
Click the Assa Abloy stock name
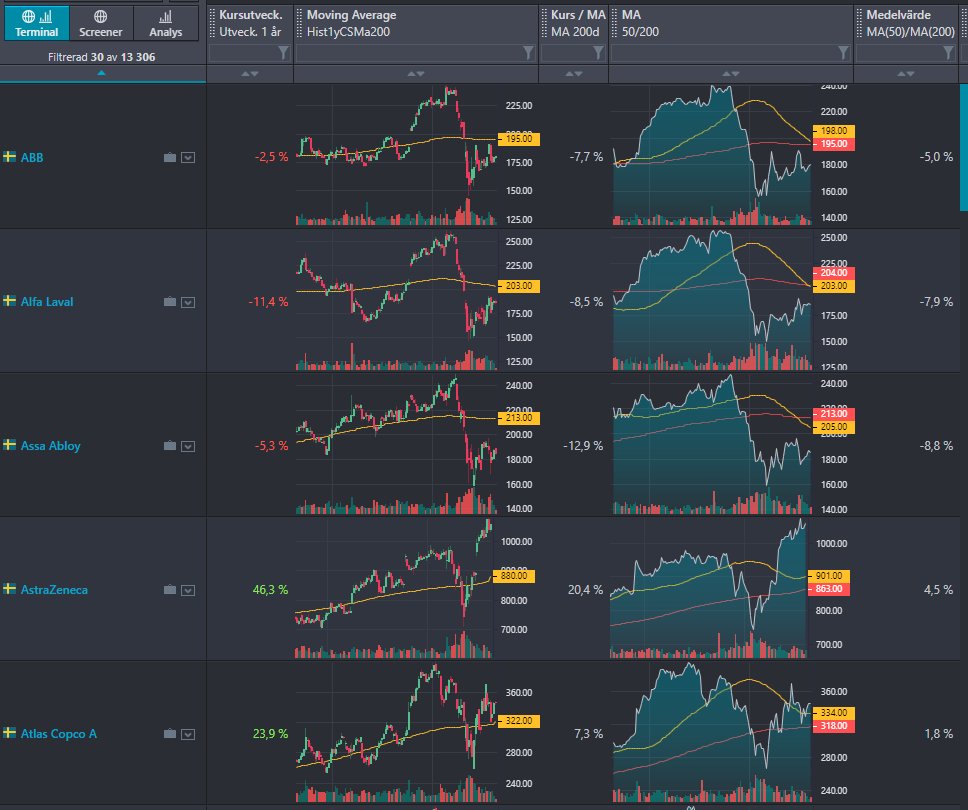click(51, 446)
